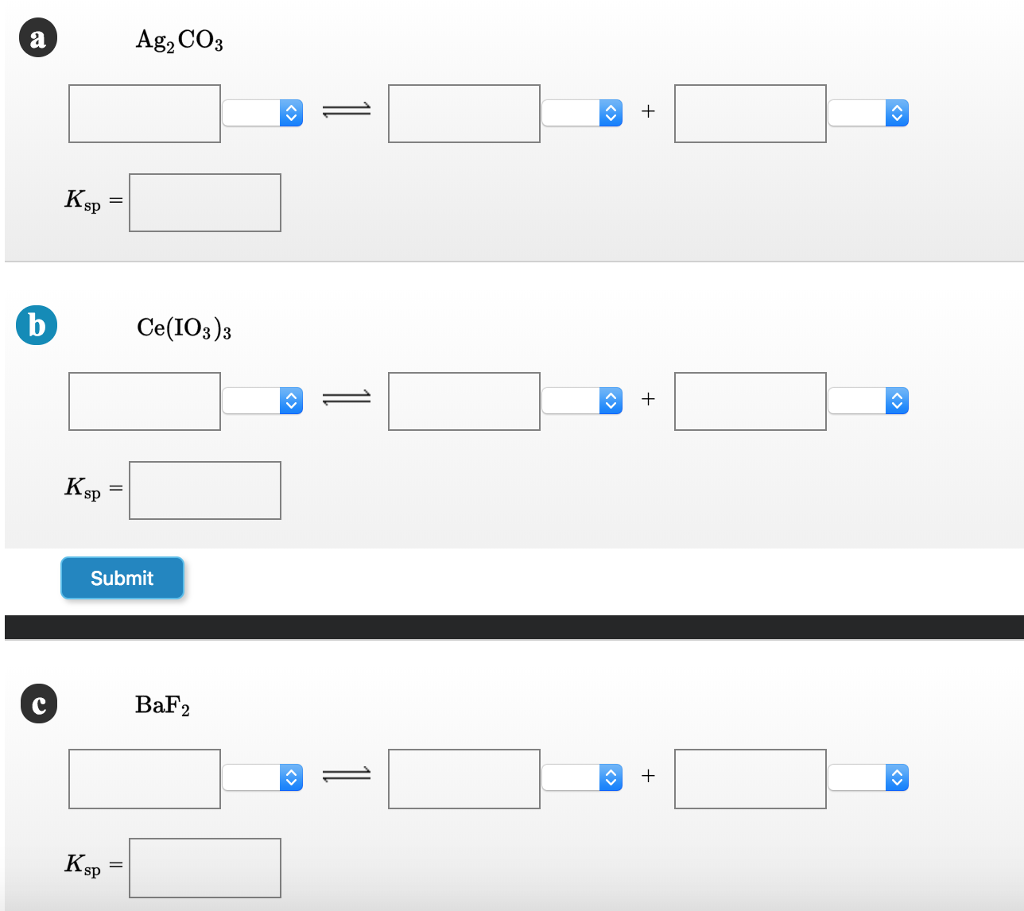Click the reactant input field for Ag2CO3
Screen dimensions: 1024x911
144,113
